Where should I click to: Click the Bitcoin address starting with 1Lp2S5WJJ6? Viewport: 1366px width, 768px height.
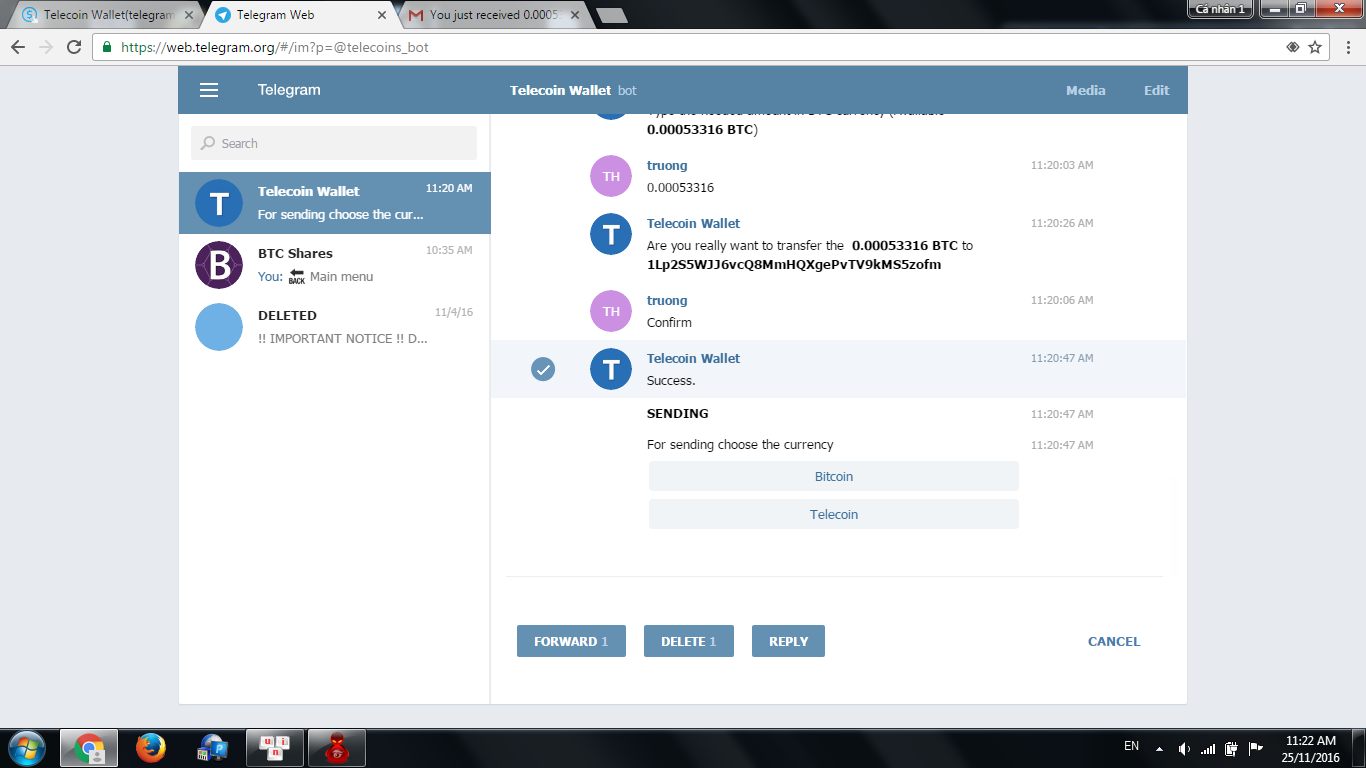(794, 265)
